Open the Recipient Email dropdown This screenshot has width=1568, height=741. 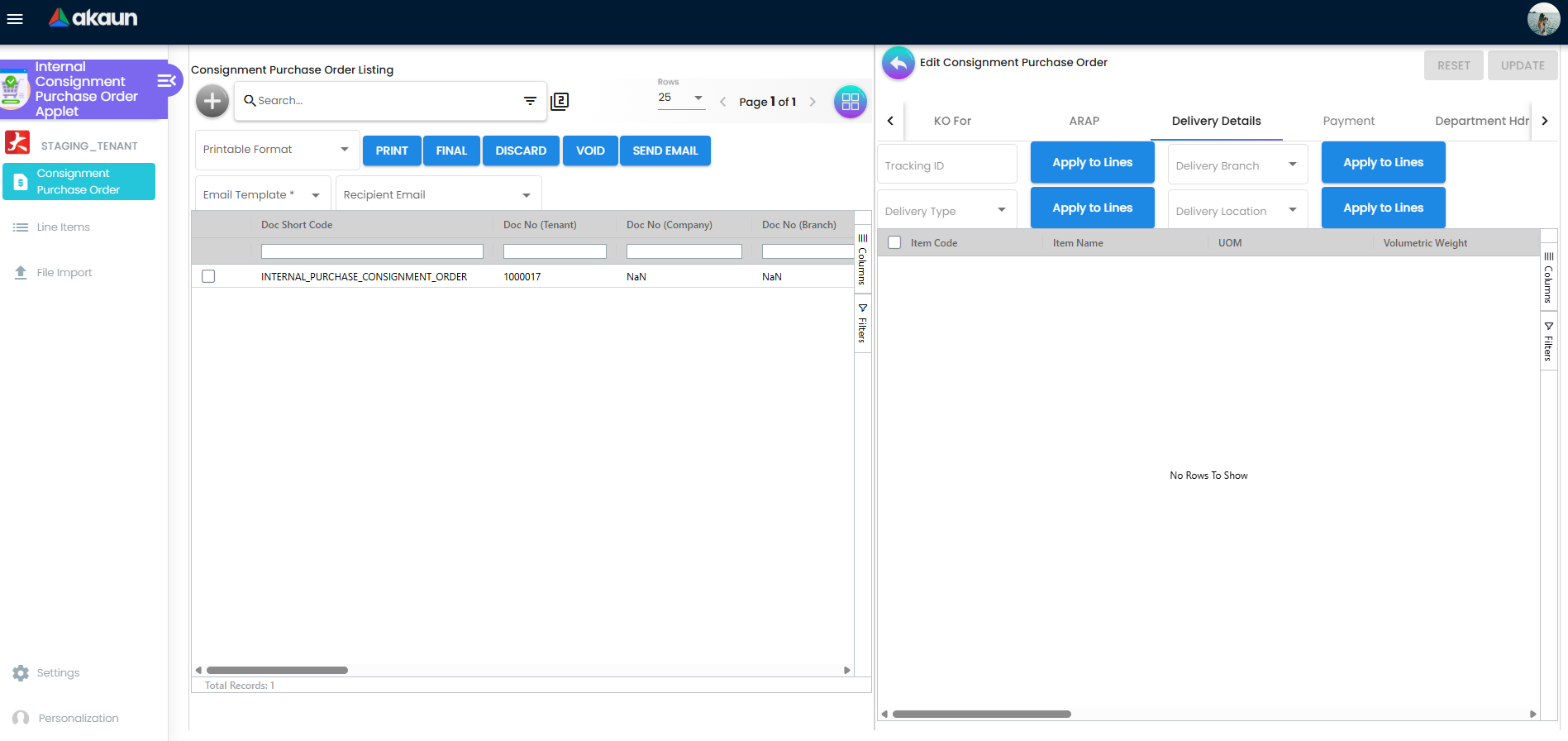click(x=438, y=194)
